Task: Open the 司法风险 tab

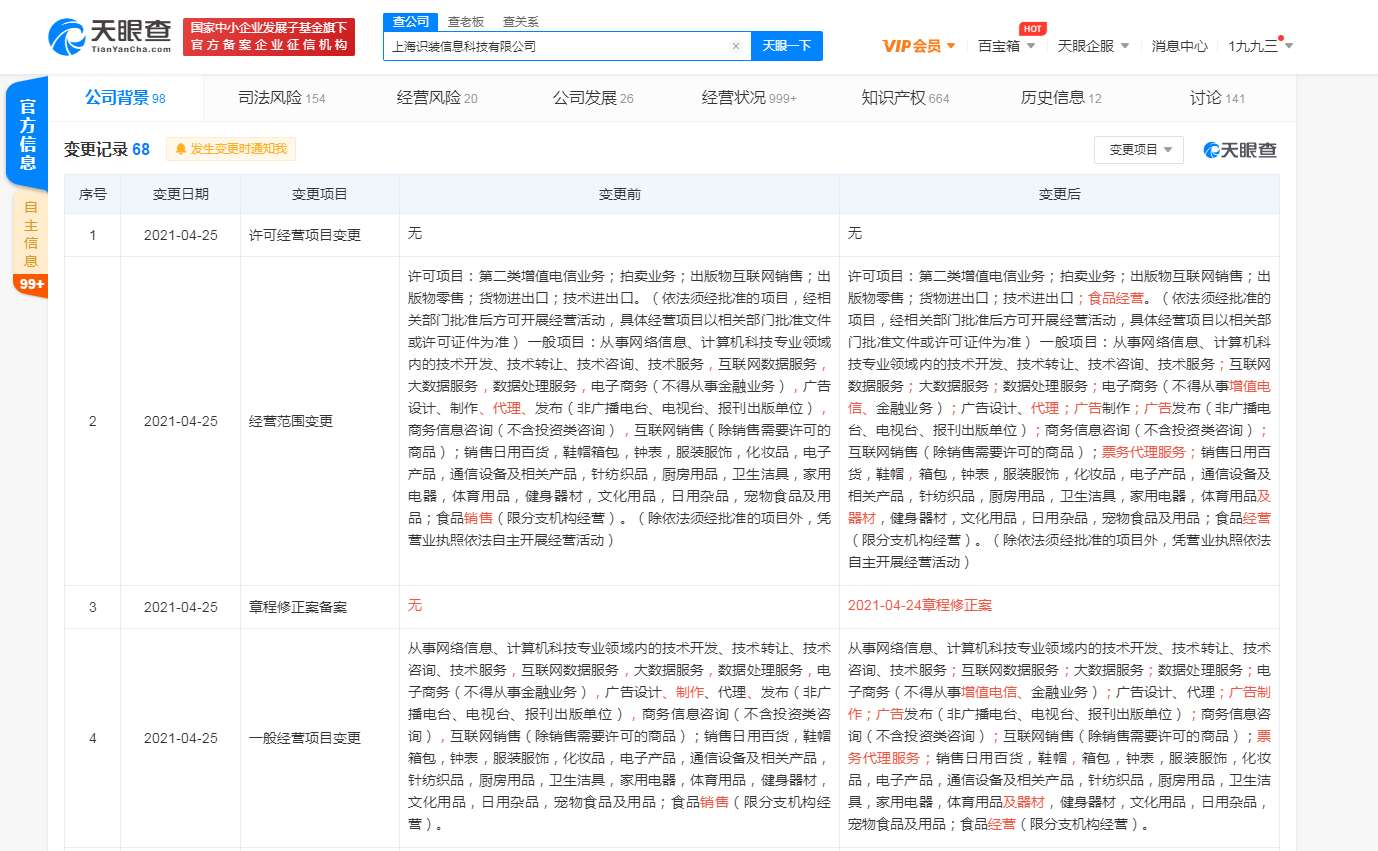Action: 282,98
